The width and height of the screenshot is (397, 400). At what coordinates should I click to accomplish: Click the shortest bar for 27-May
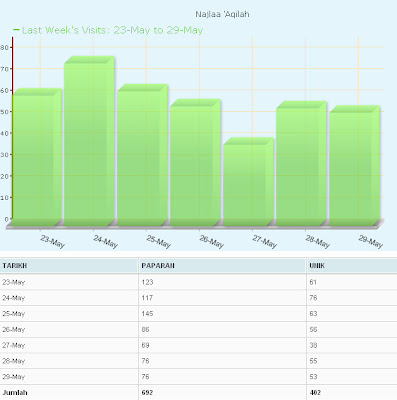tap(248, 182)
